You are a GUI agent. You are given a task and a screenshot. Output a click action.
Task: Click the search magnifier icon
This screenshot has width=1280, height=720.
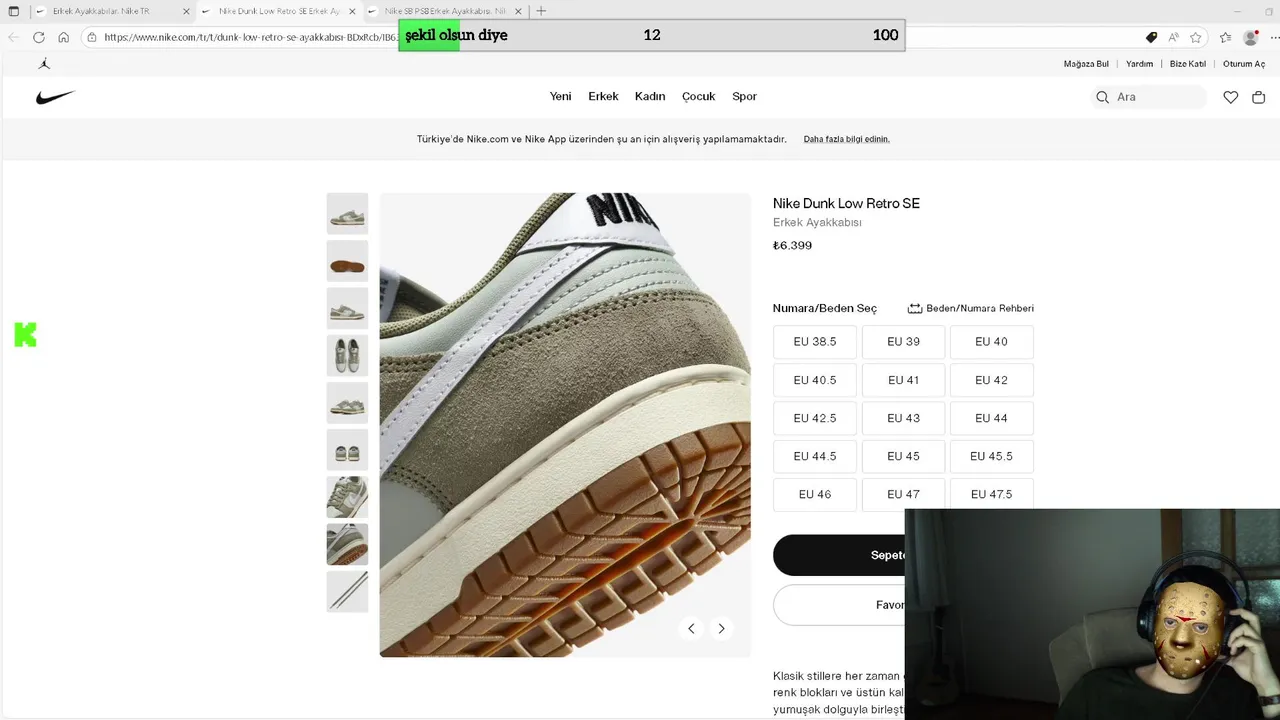(x=1102, y=97)
